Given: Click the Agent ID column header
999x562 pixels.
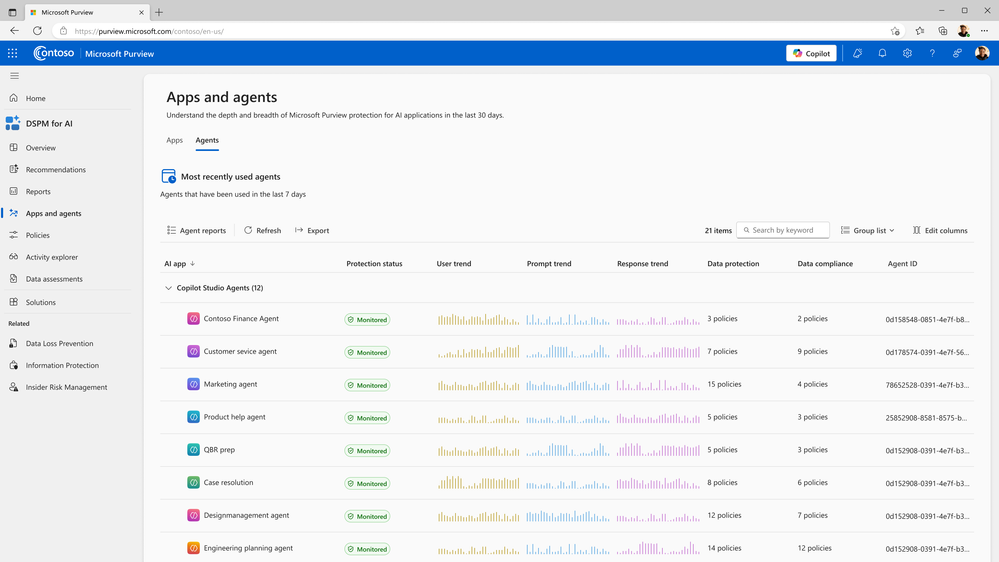Looking at the screenshot, I should click(x=902, y=264).
